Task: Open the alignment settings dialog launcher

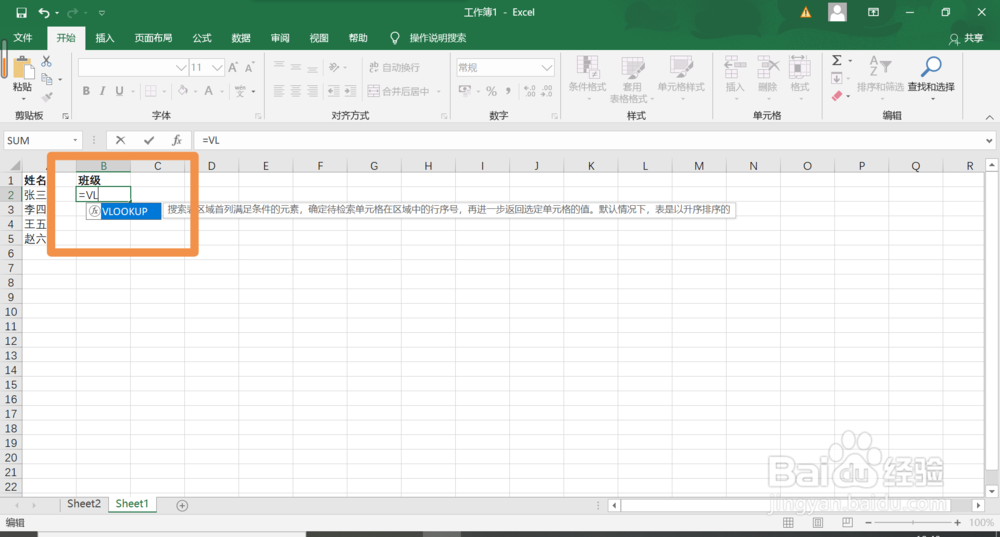Action: pyautogui.click(x=444, y=116)
